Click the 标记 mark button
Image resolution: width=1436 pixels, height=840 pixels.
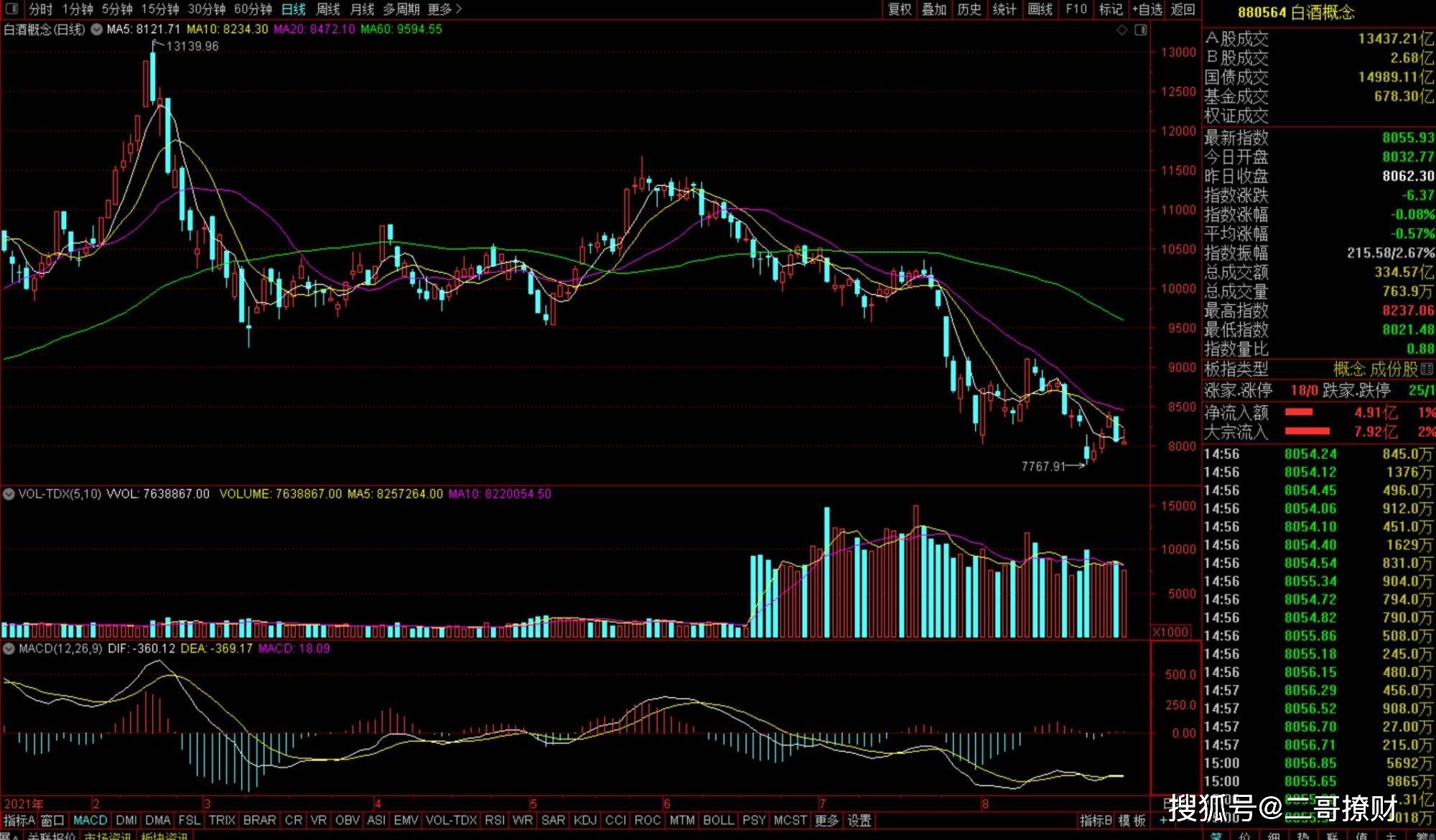1111,9
